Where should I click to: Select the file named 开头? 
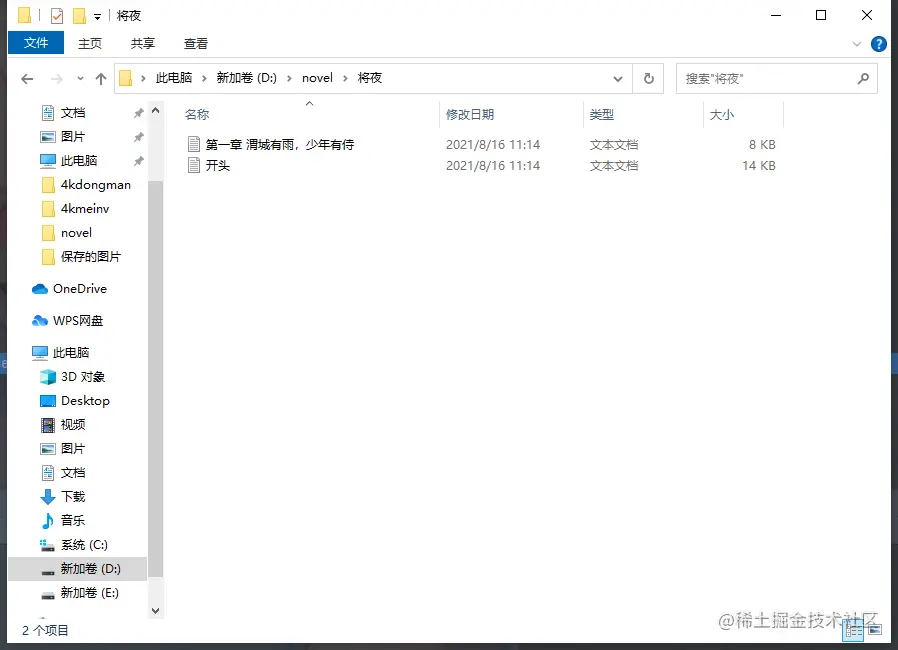click(218, 166)
